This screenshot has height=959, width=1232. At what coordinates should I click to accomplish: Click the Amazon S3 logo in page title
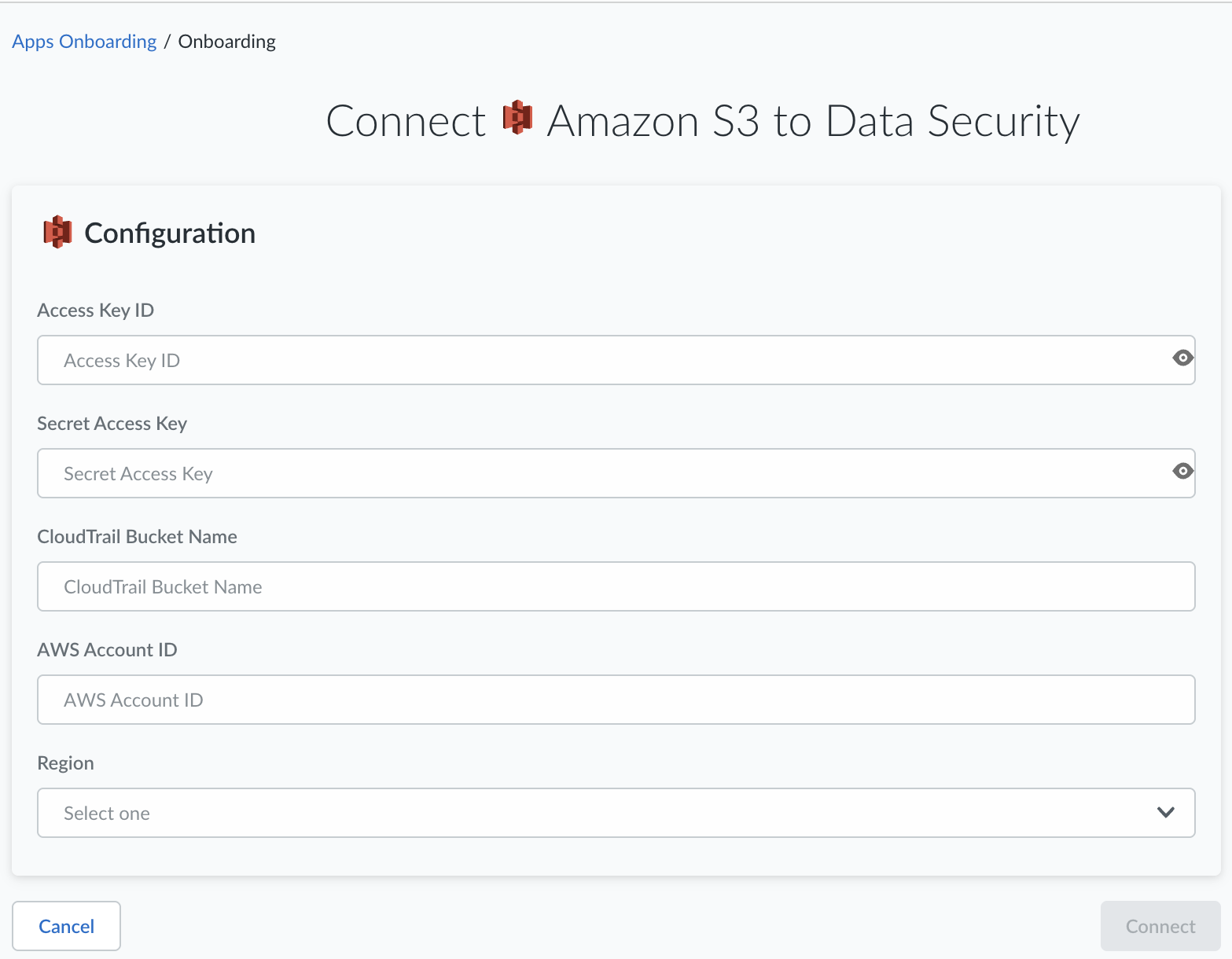click(x=517, y=118)
